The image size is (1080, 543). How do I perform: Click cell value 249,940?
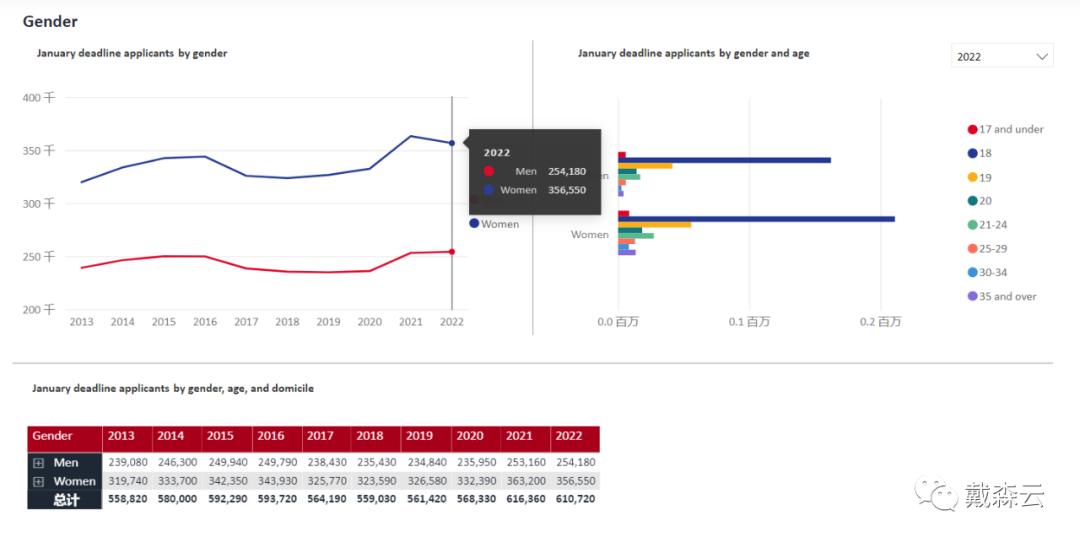coord(227,462)
